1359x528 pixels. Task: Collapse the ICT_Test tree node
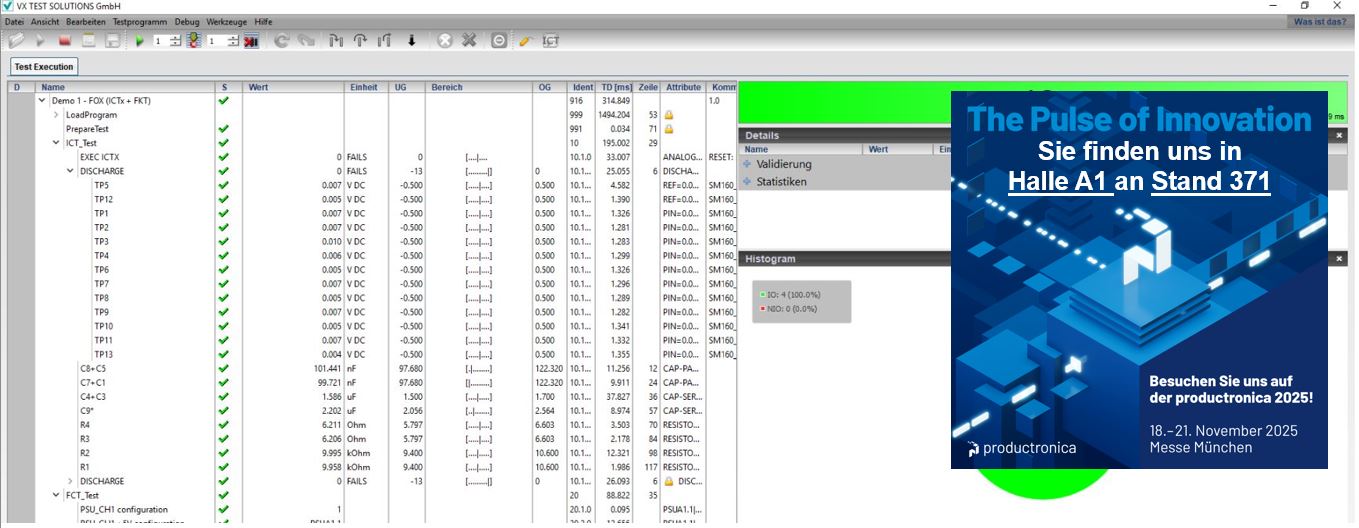tap(56, 143)
